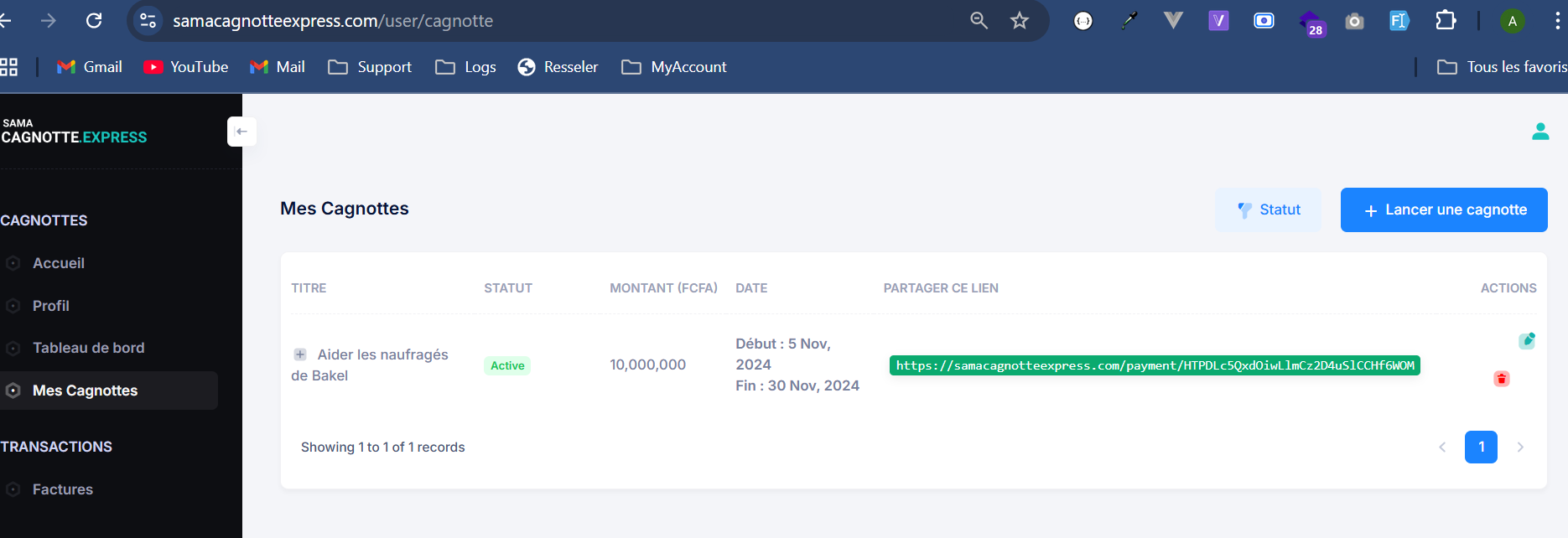Click the purple V extension icon
The height and width of the screenshot is (538, 1568).
point(1218,20)
